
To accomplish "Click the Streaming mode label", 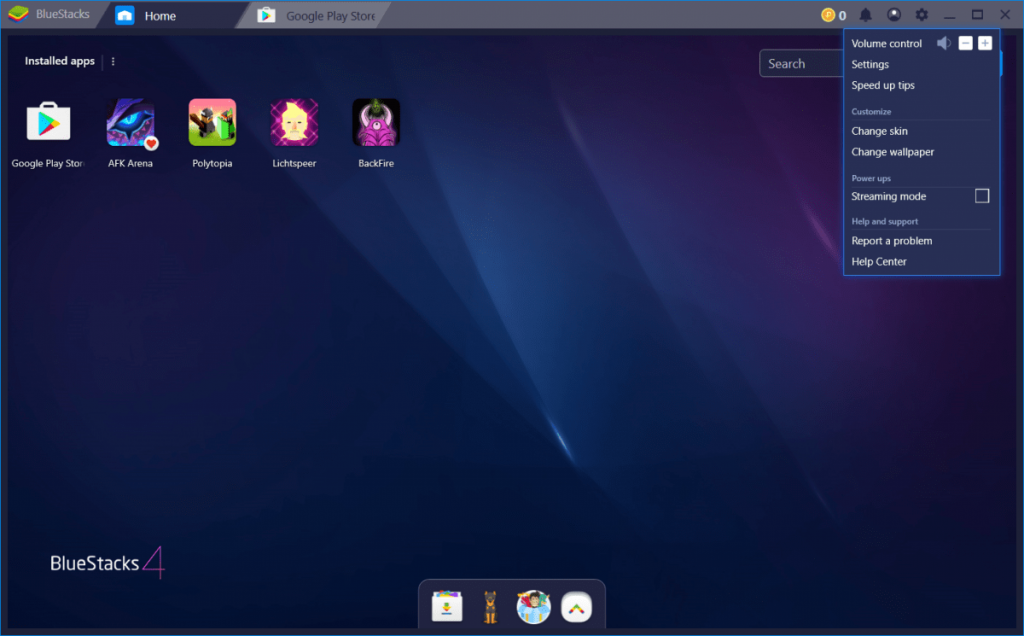I will pyautogui.click(x=888, y=196).
